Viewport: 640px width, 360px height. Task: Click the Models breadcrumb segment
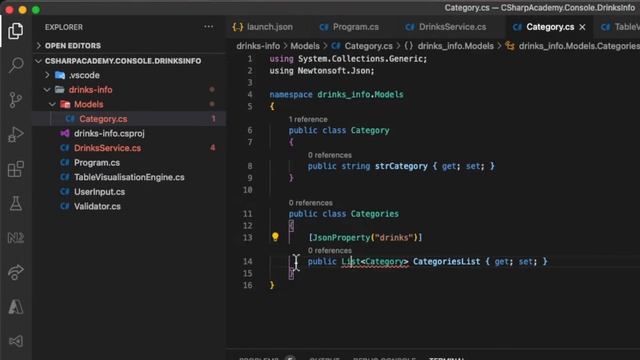click(x=305, y=46)
